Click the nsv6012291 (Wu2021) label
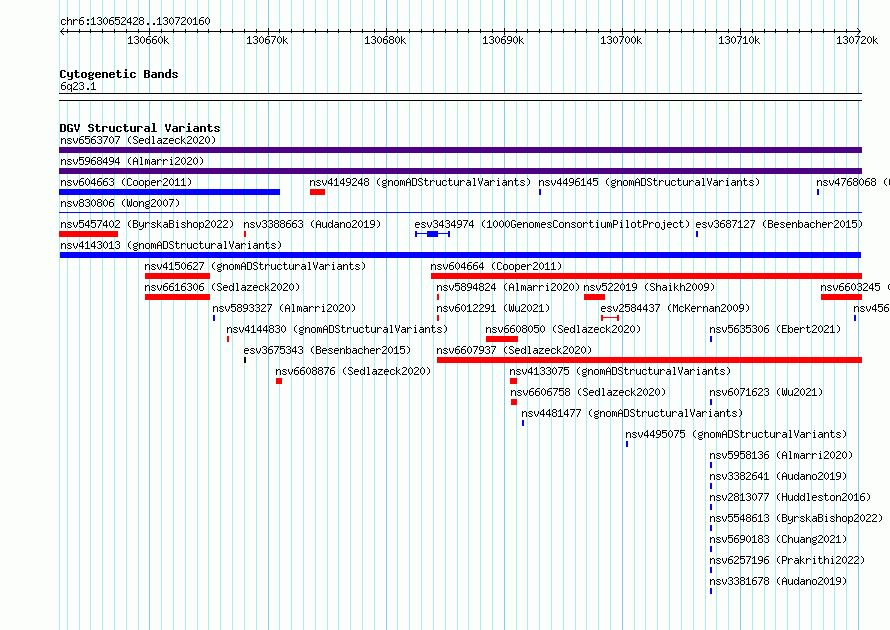Viewport: 890px width, 630px height. click(493, 308)
